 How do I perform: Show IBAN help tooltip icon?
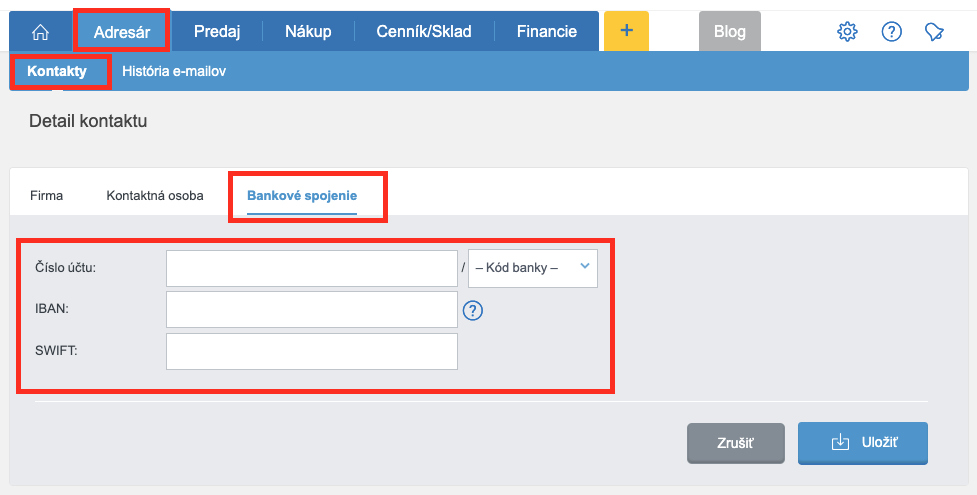(473, 310)
